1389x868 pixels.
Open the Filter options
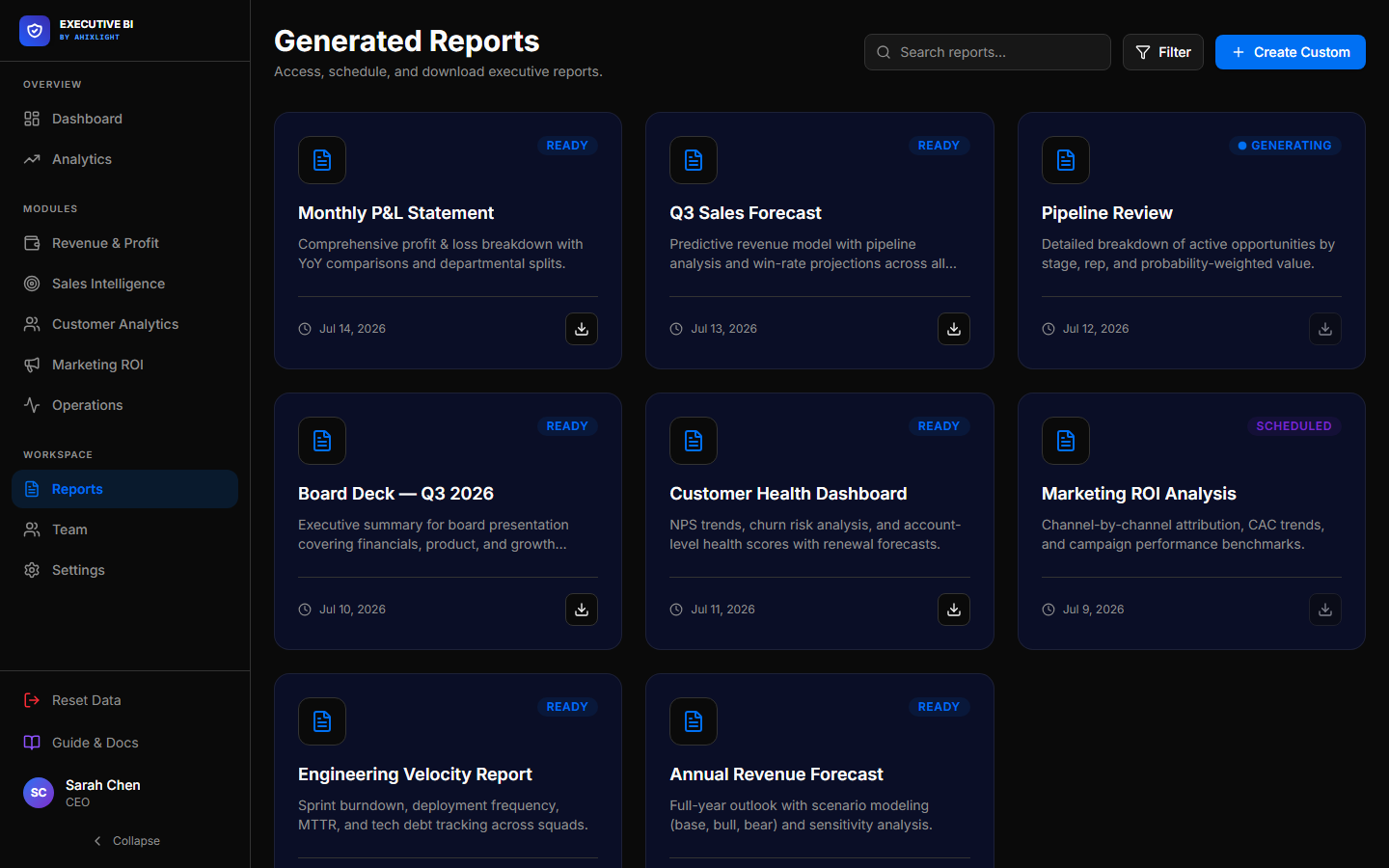point(1163,52)
